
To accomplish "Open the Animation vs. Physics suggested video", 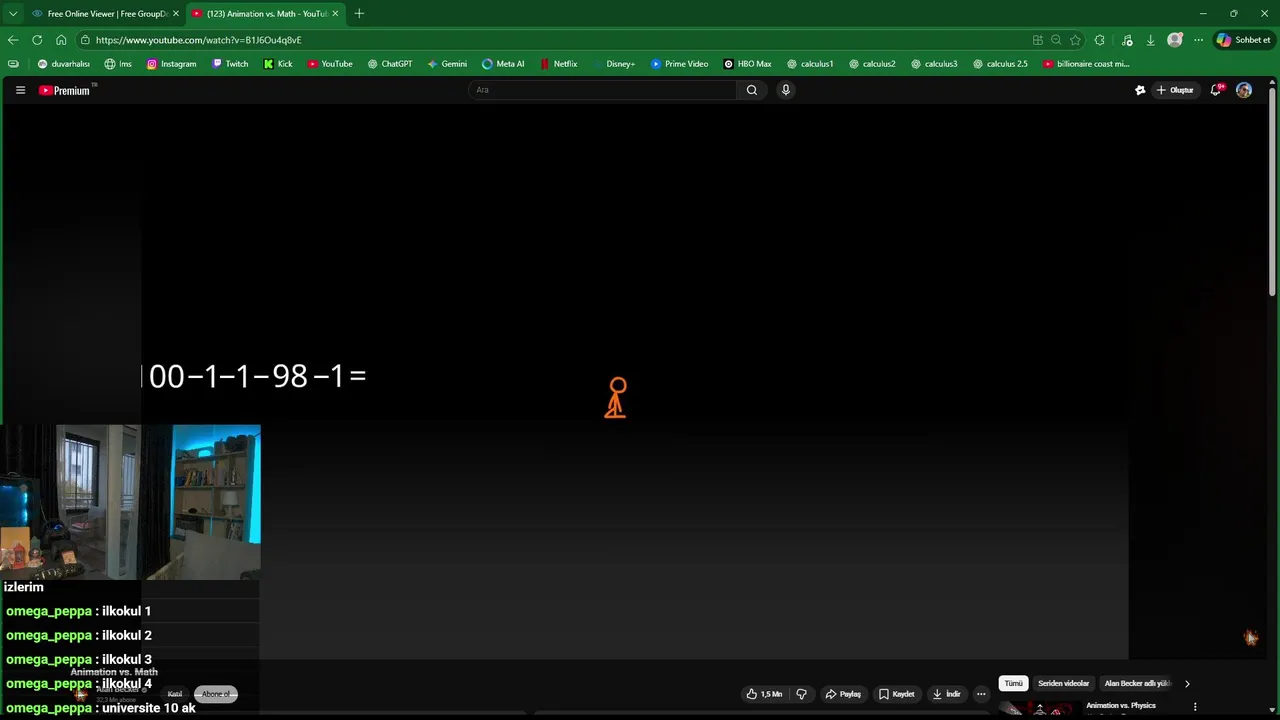I will [1121, 706].
